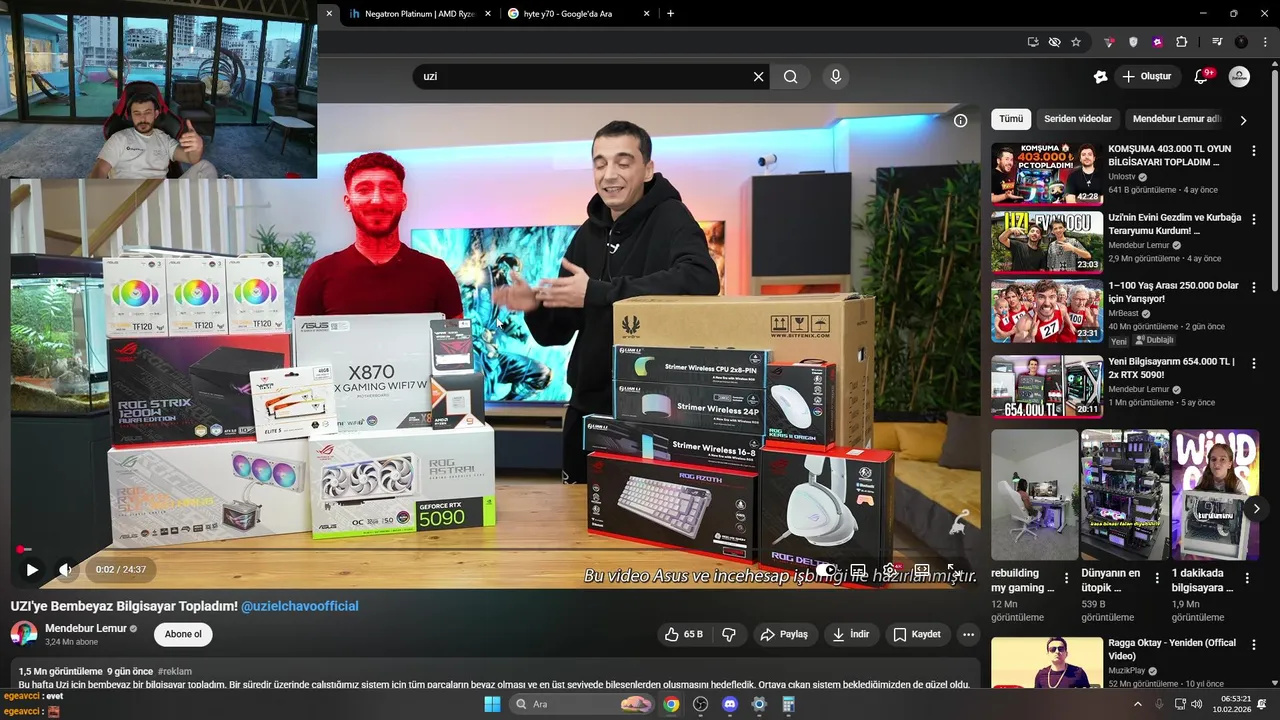This screenshot has width=1280, height=720.
Task: Open the 'Ragga Oktay - Yeniden' video title
Action: 1172,649
